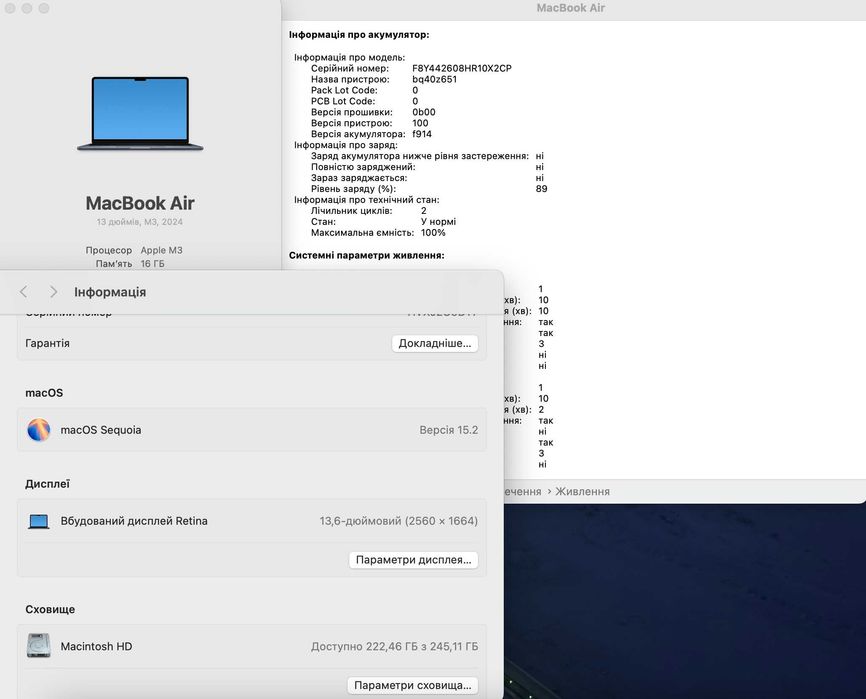Select the battery serial number F8Y442608HR10X2CP
This screenshot has height=699, width=866.
tap(462, 68)
